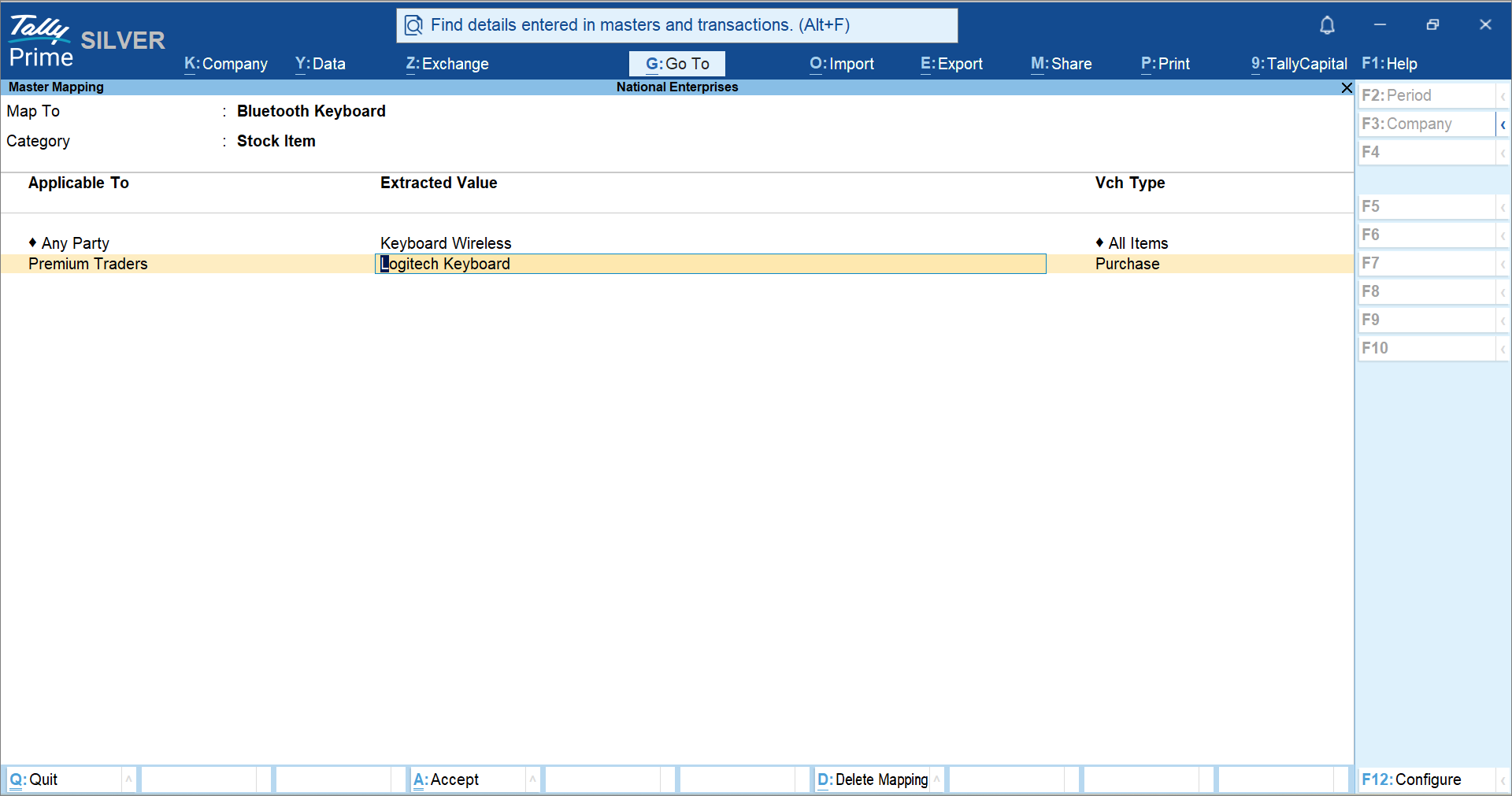Select the Any Party mapping row
Screen dimensions: 1512x796
click(x=75, y=243)
